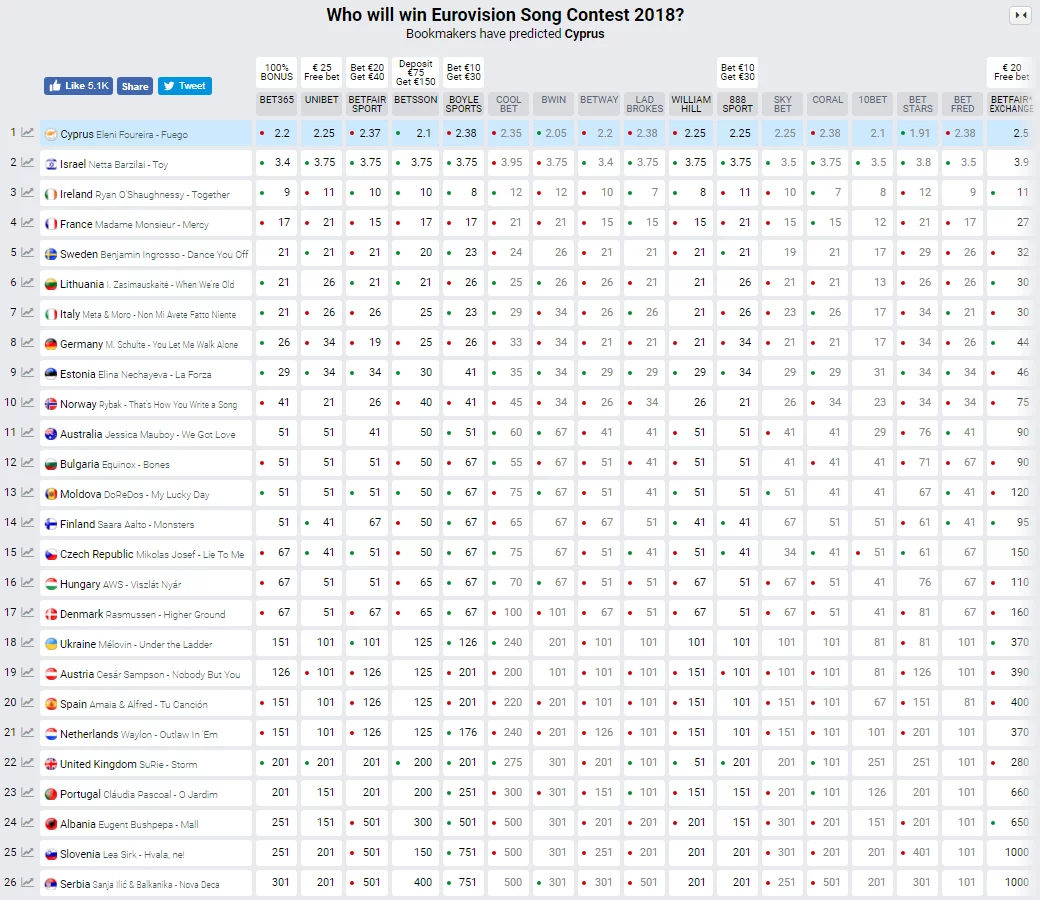Select Sweden Benjamin Ingrosso - Dance You Off
This screenshot has width=1040, height=900.
click(x=147, y=253)
